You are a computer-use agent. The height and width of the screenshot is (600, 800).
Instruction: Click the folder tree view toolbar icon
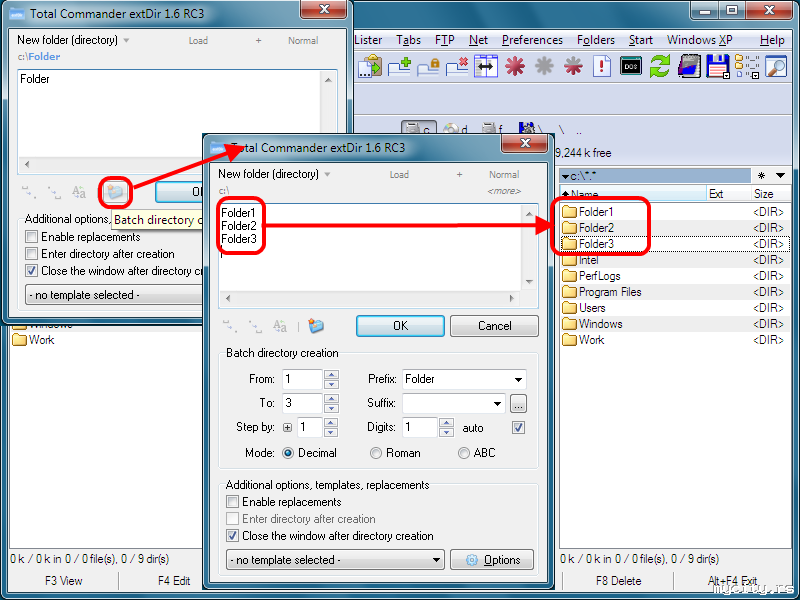(747, 66)
